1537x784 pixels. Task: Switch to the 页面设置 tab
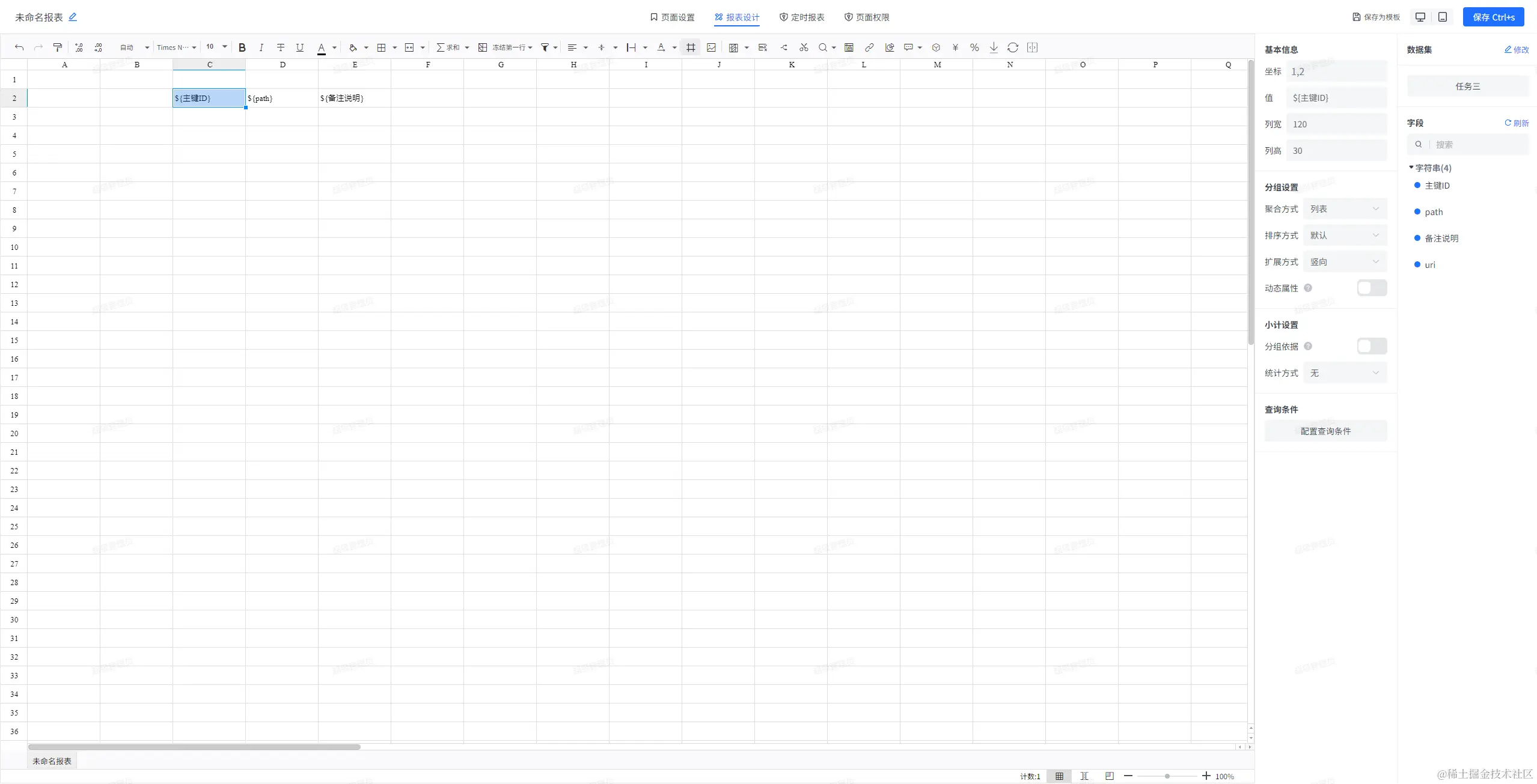tap(672, 17)
